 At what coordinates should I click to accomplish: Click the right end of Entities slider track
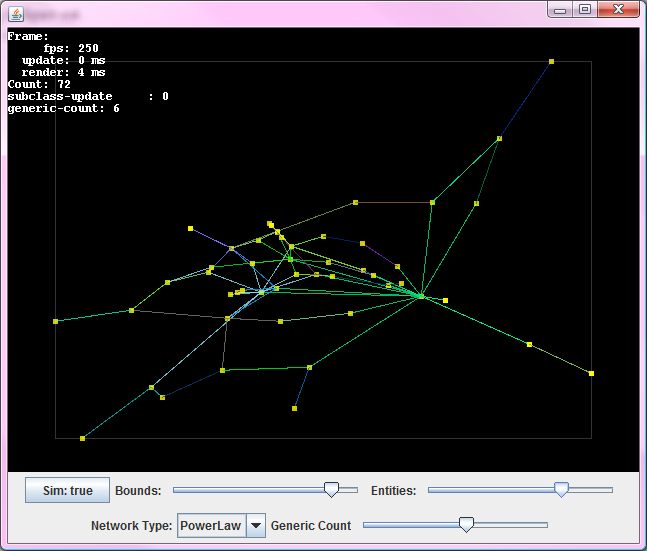click(x=610, y=490)
